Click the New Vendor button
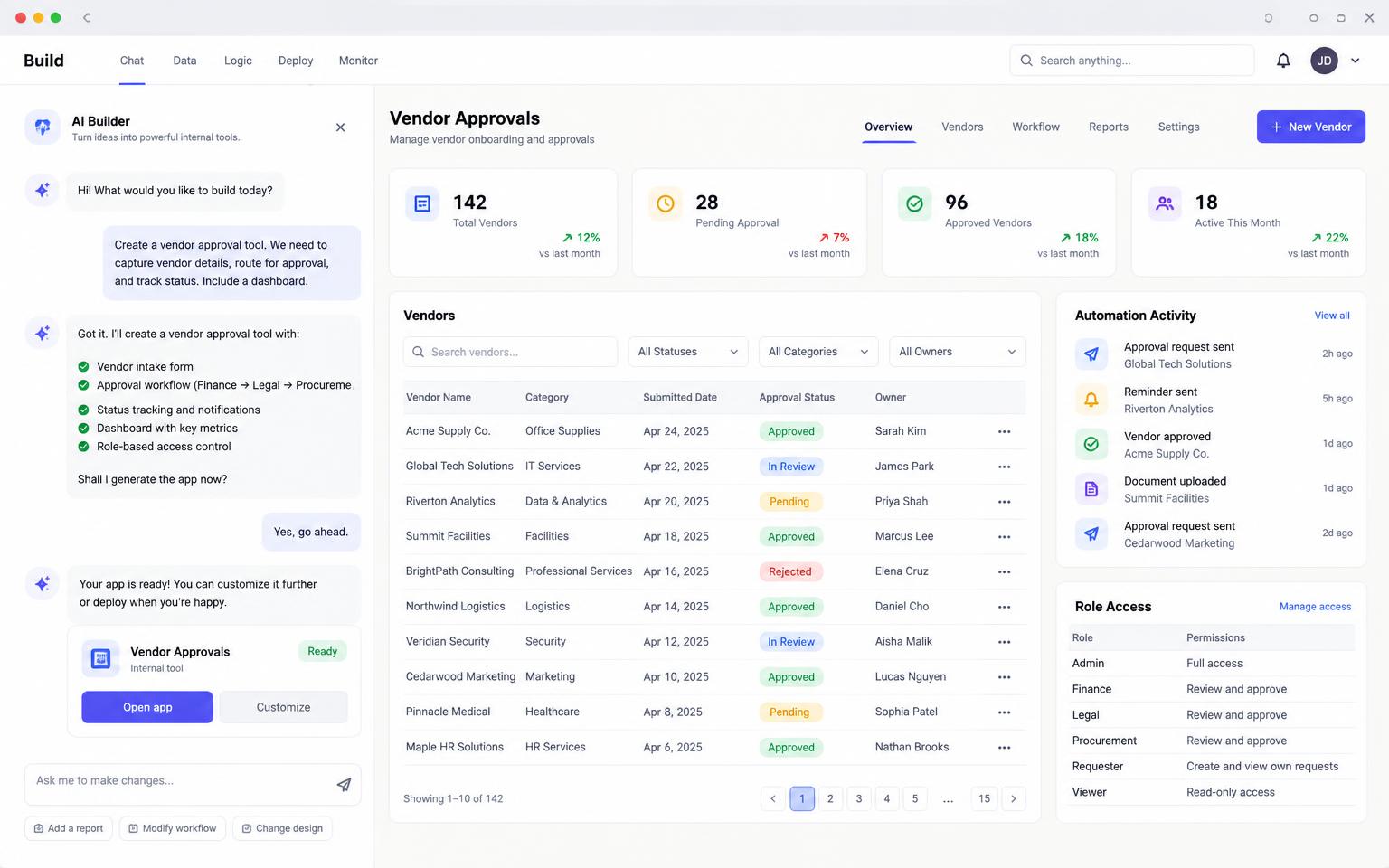This screenshot has height=868, width=1389. (x=1310, y=127)
